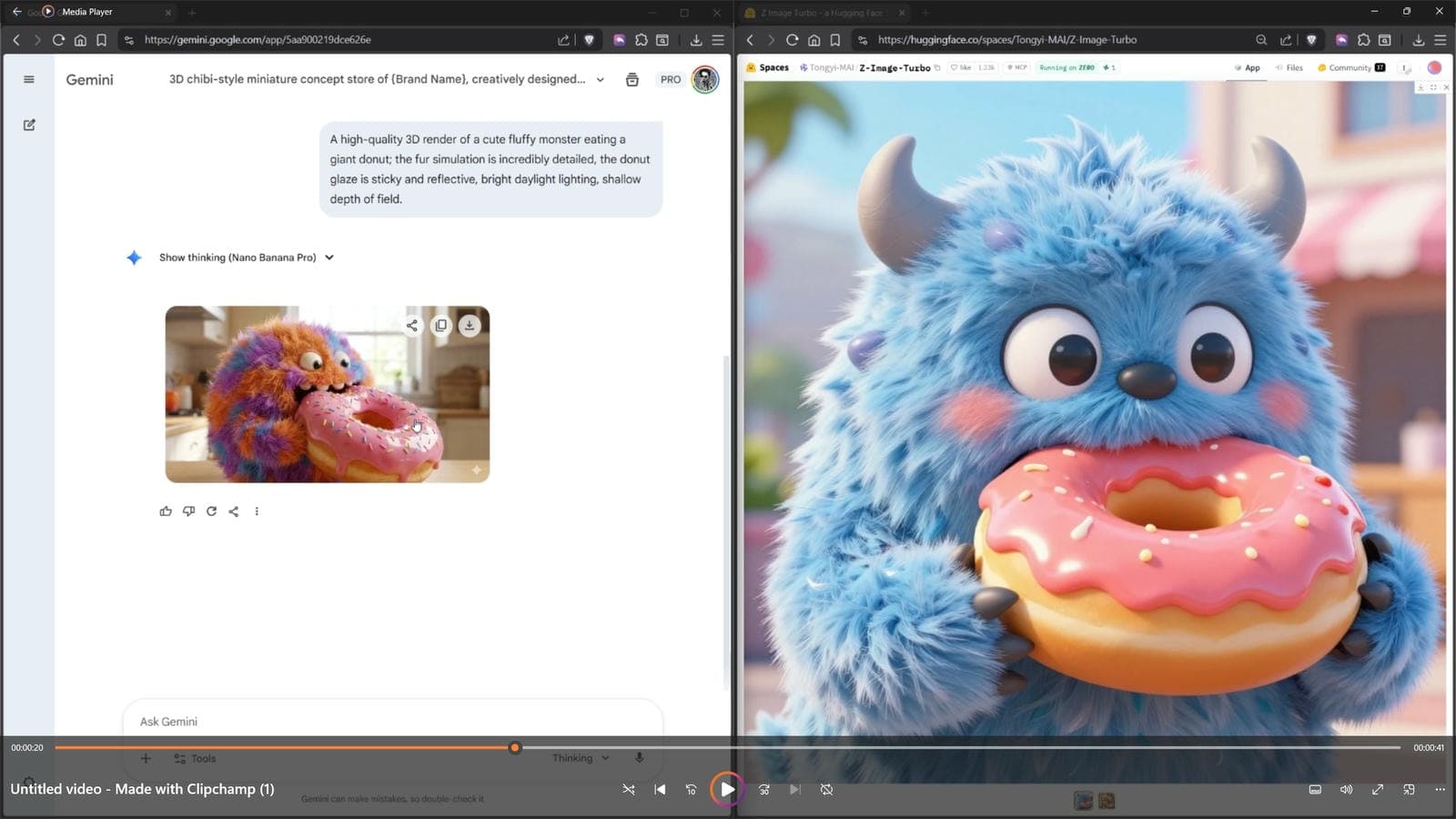1456x819 pixels.
Task: Skip back 10 seconds
Action: pos(691,789)
